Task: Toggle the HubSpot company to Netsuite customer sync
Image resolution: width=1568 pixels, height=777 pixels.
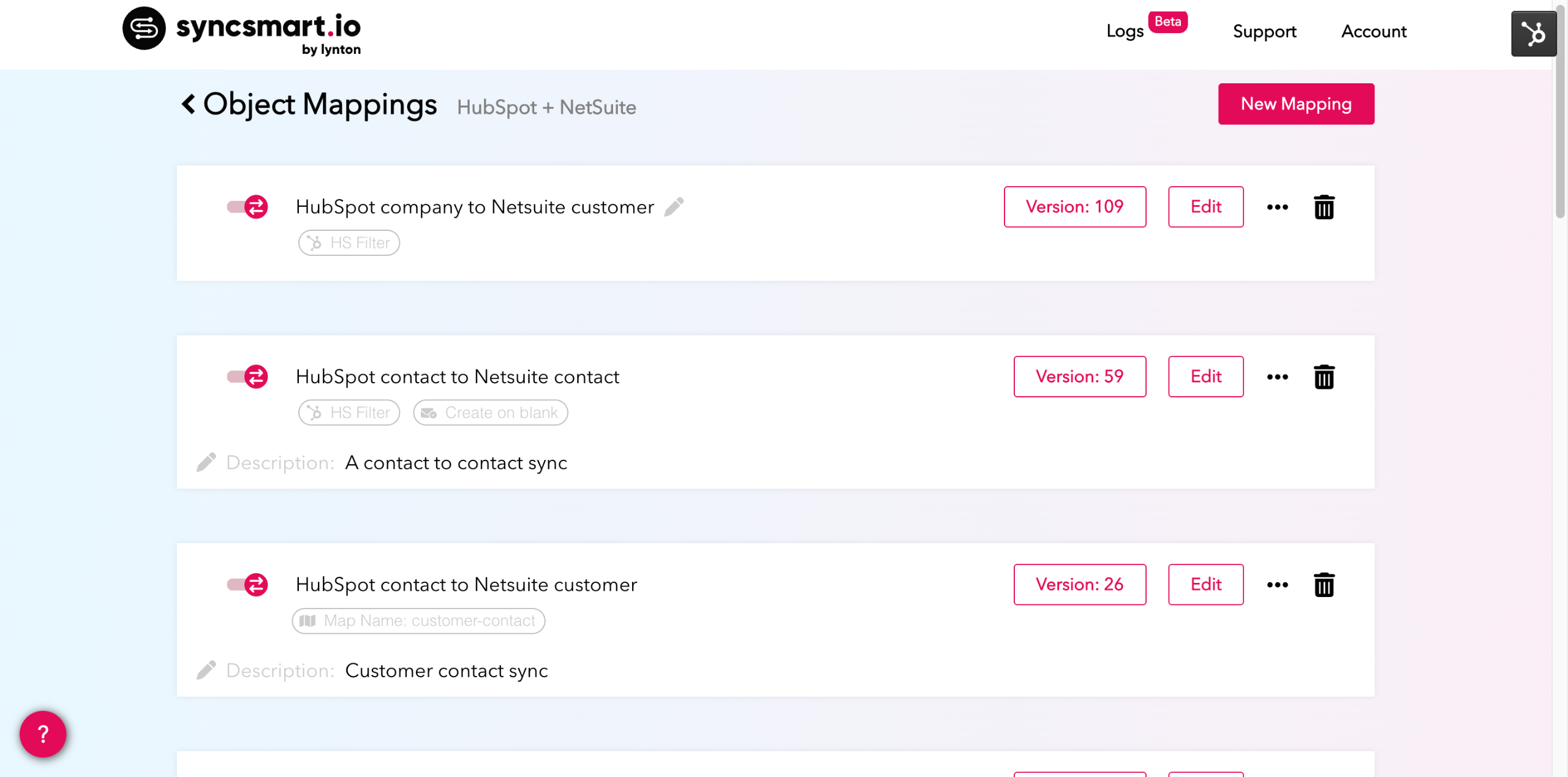Action: [x=247, y=207]
